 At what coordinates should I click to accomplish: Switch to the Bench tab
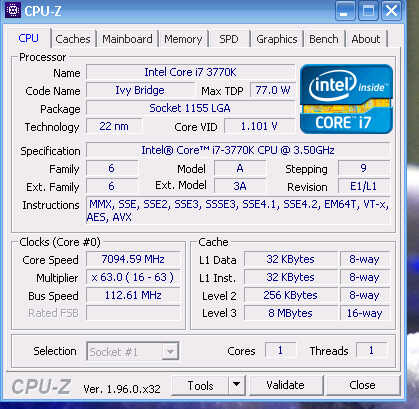(324, 39)
